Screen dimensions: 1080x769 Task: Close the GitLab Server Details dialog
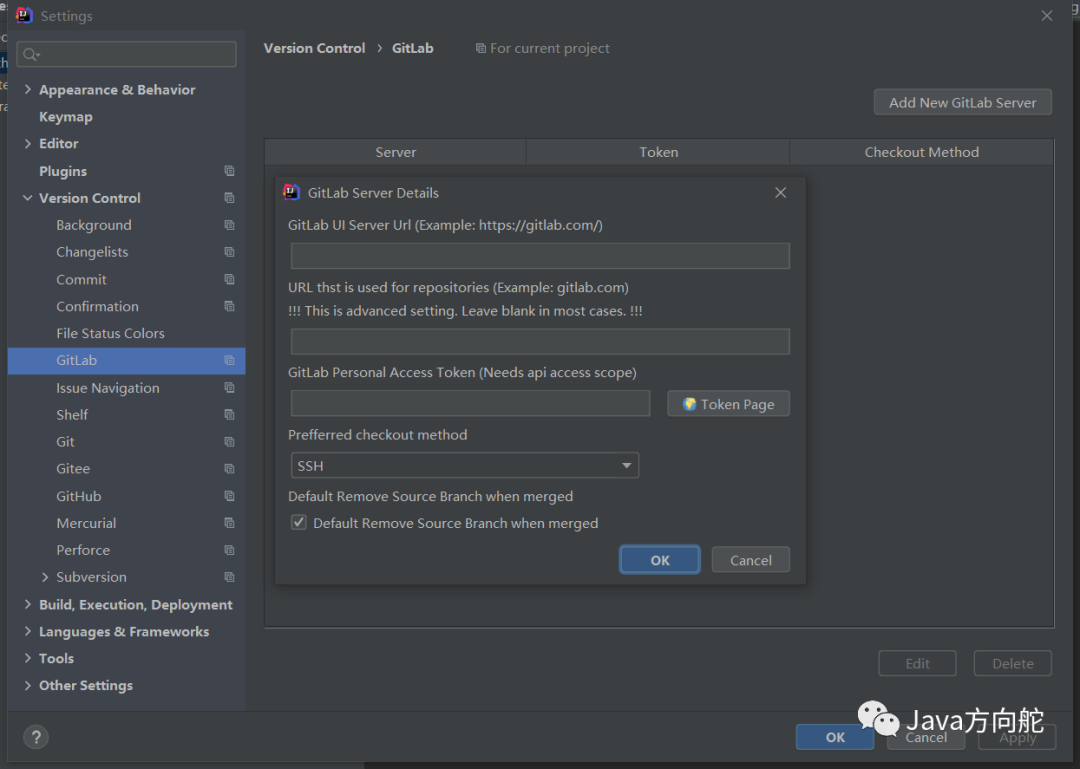coord(780,193)
